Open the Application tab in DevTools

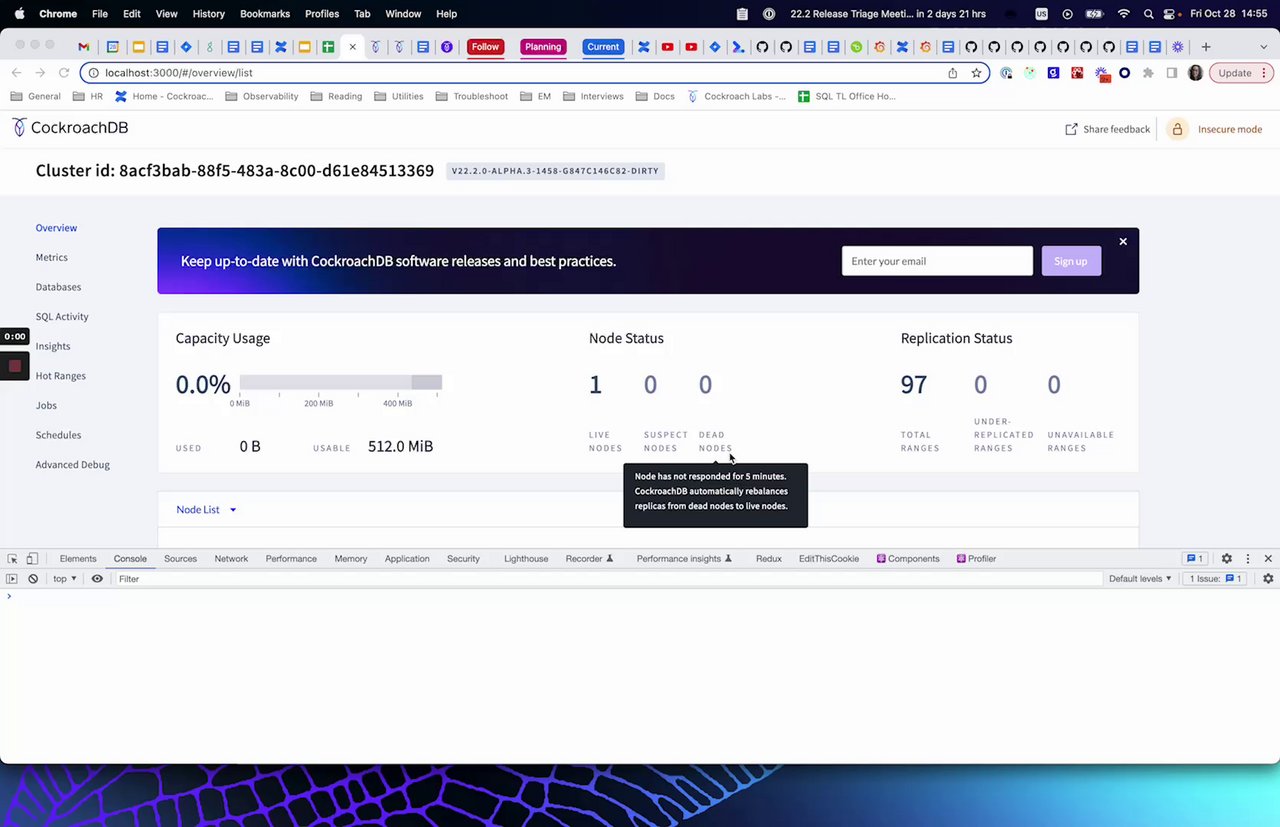point(407,559)
